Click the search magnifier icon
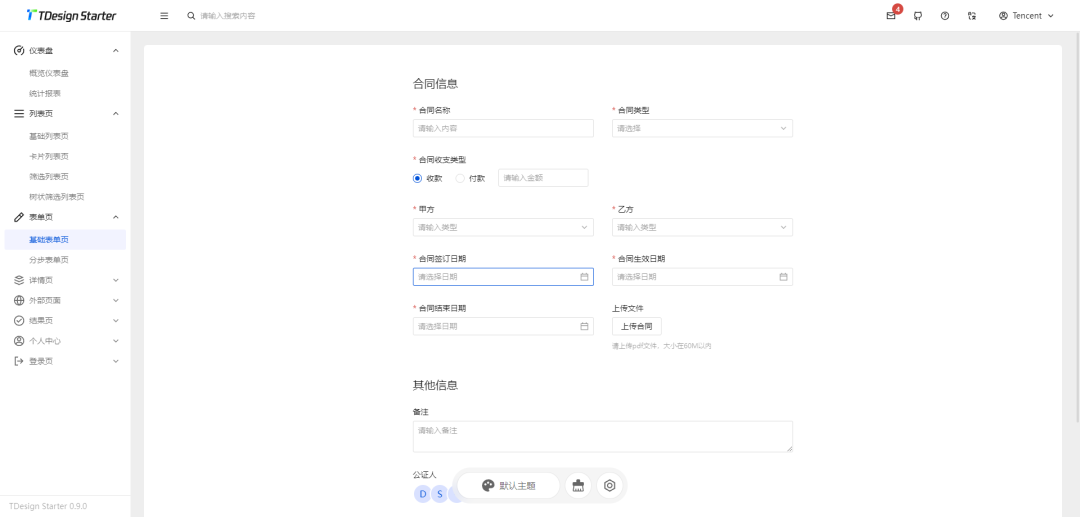 click(191, 16)
